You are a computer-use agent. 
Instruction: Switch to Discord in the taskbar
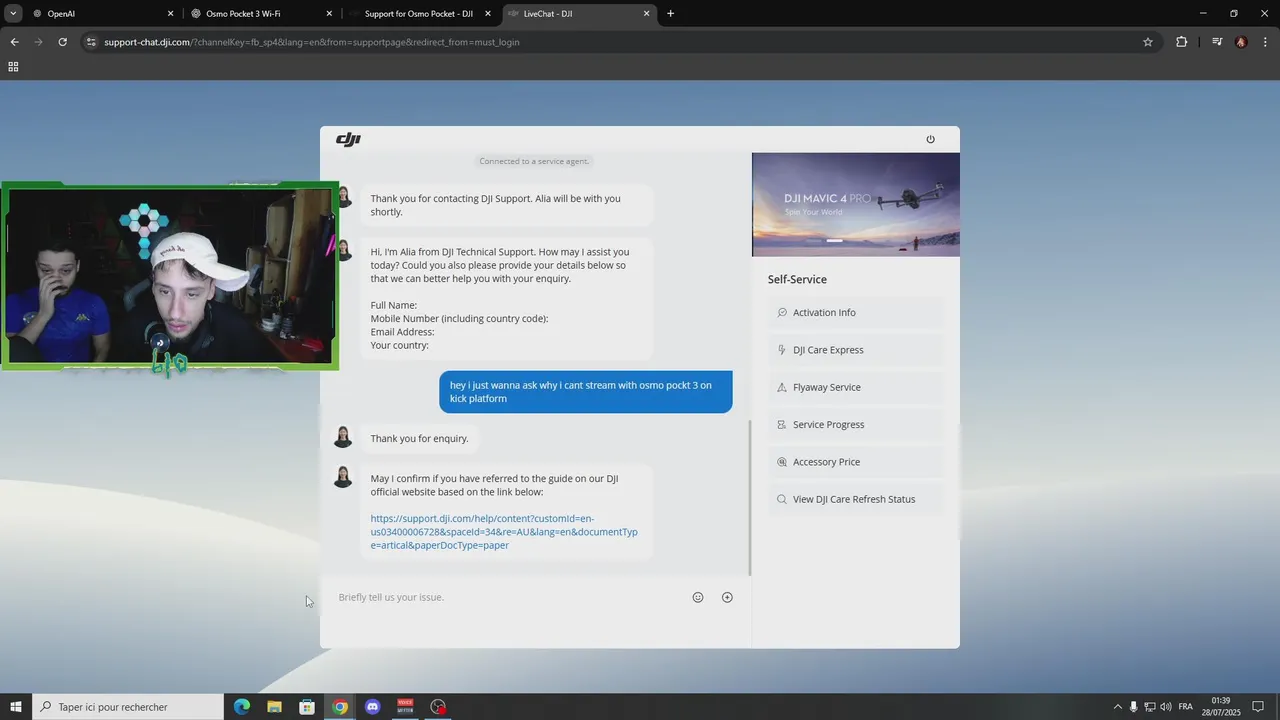pos(372,707)
